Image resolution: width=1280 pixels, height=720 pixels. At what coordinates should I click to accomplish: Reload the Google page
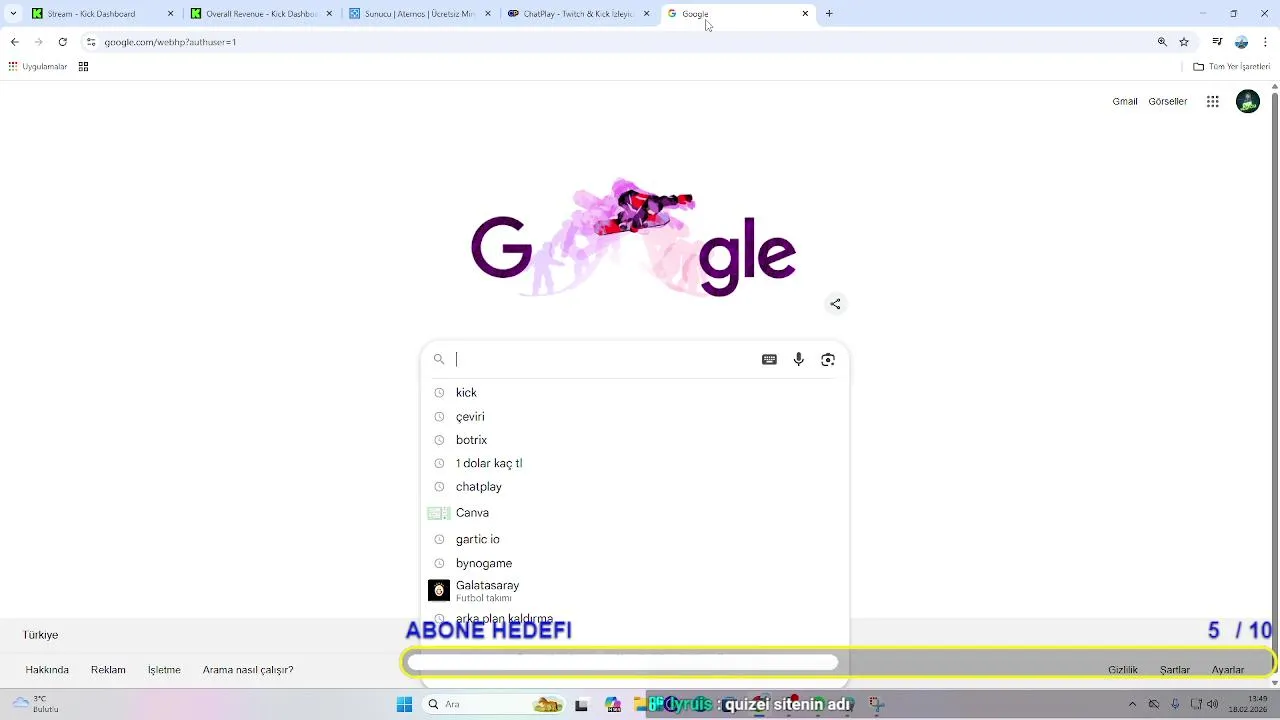point(62,42)
